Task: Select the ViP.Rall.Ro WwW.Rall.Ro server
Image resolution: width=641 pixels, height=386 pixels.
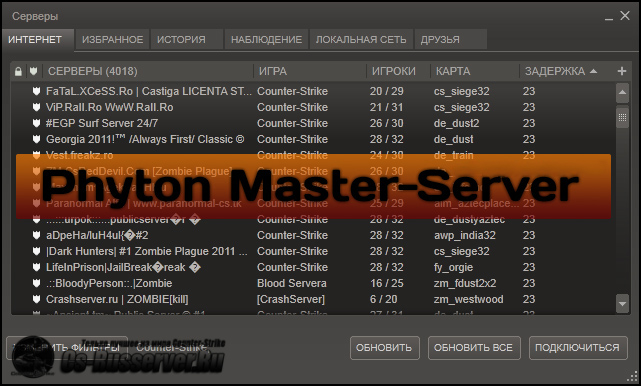Action: pyautogui.click(x=313, y=107)
